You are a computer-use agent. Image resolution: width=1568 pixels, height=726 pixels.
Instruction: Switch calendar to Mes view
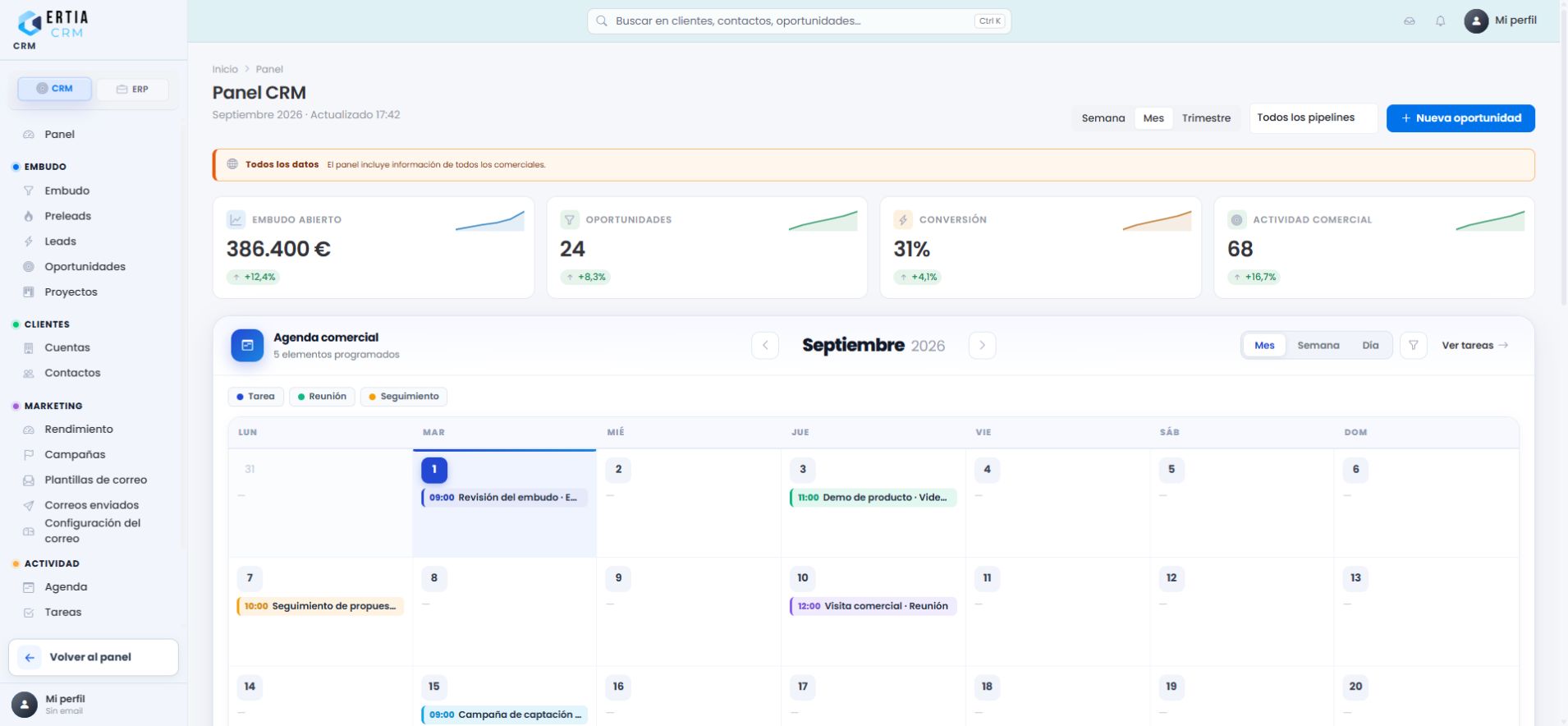(x=1264, y=346)
